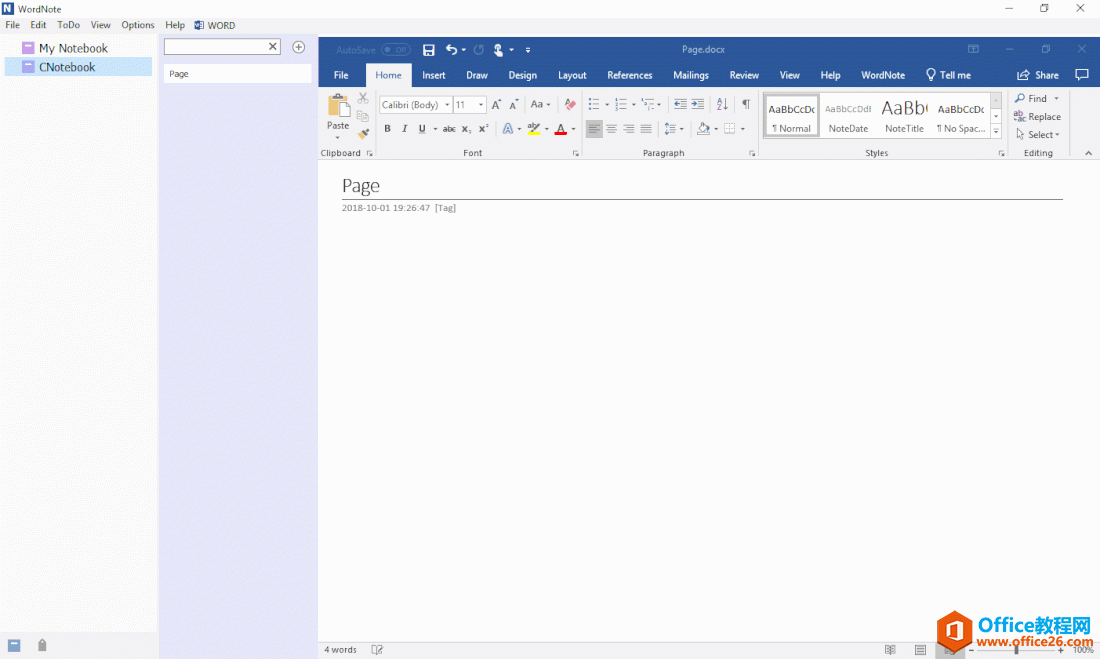
Task: Click the Replace button in Editing group
Action: [x=1038, y=116]
